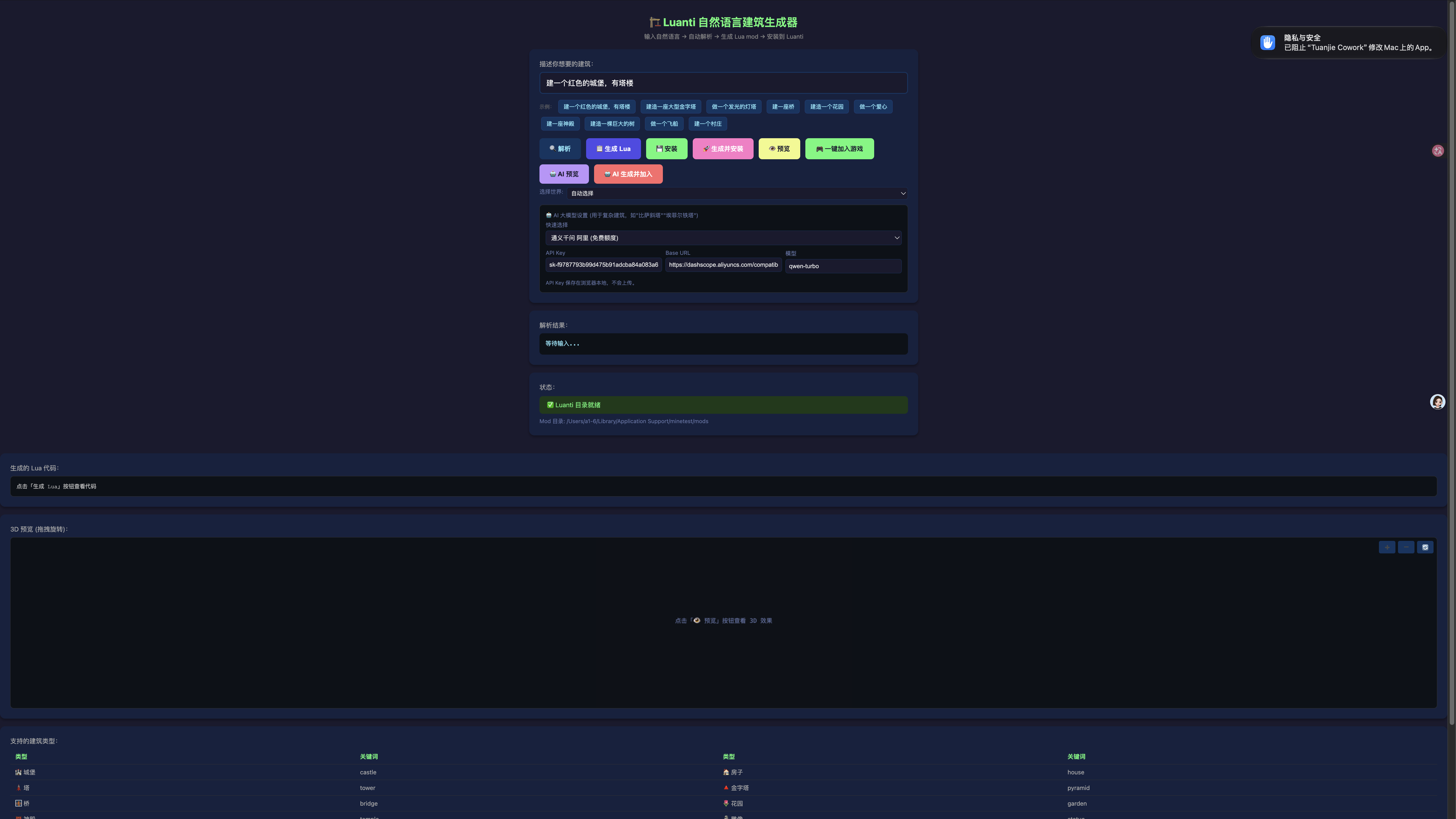Select example 建造一座大型金字塔 chip
The image size is (1456, 819).
pyautogui.click(x=671, y=107)
